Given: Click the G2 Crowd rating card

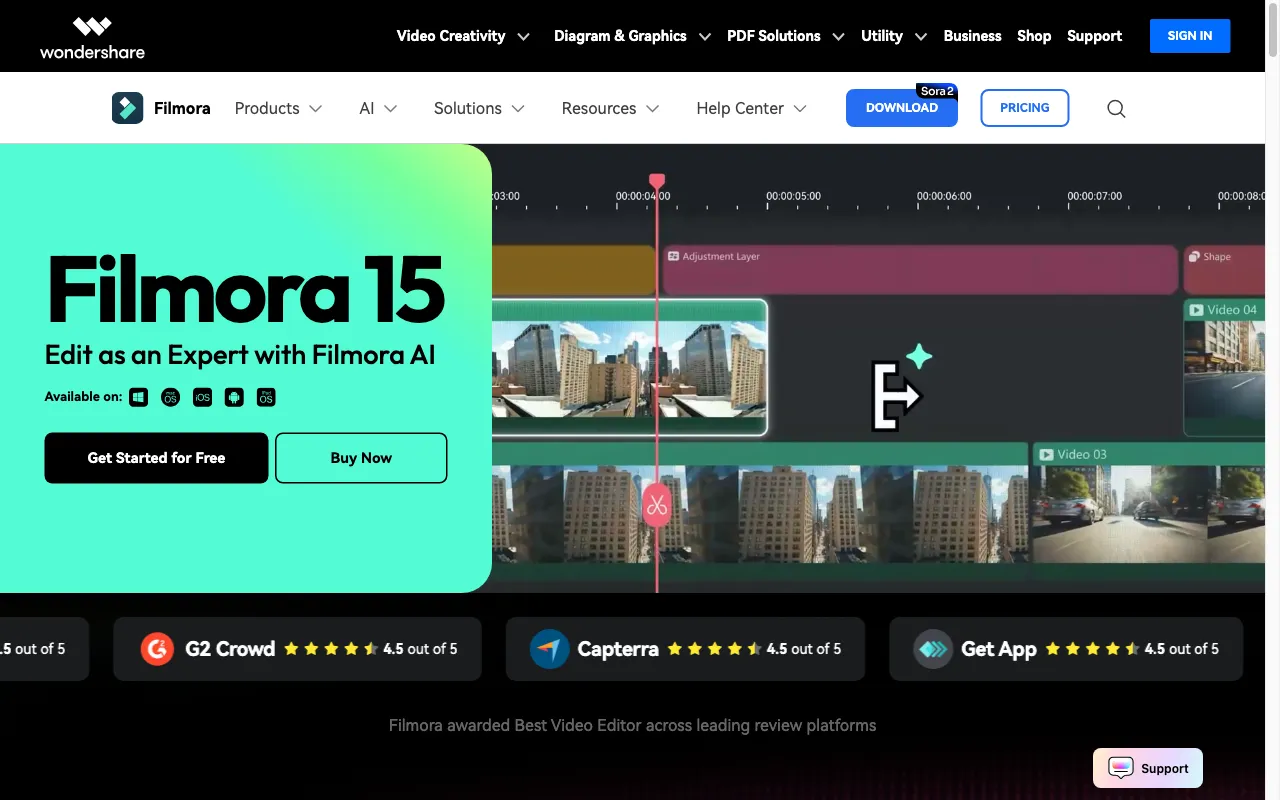Looking at the screenshot, I should pyautogui.click(x=297, y=649).
